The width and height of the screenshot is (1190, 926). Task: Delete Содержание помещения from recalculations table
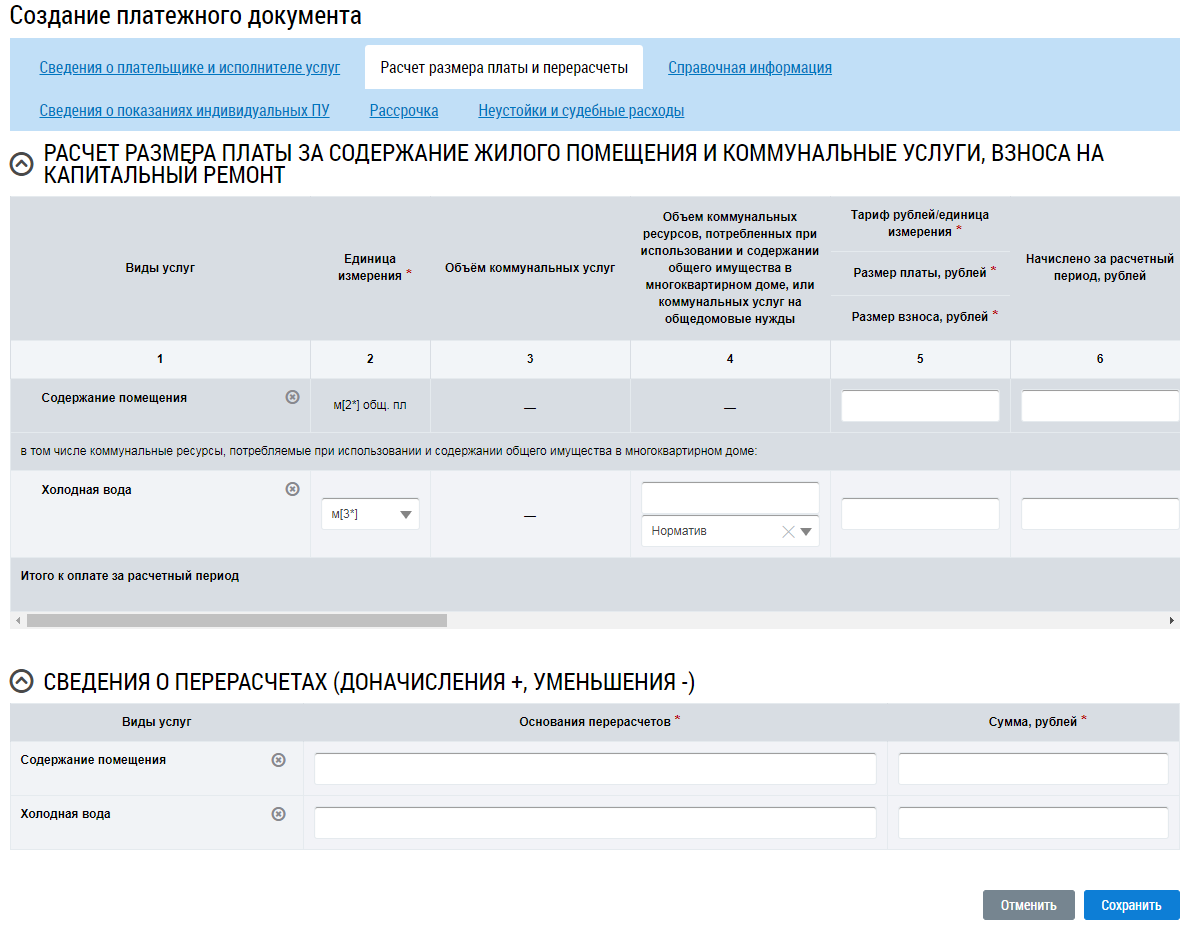(279, 760)
